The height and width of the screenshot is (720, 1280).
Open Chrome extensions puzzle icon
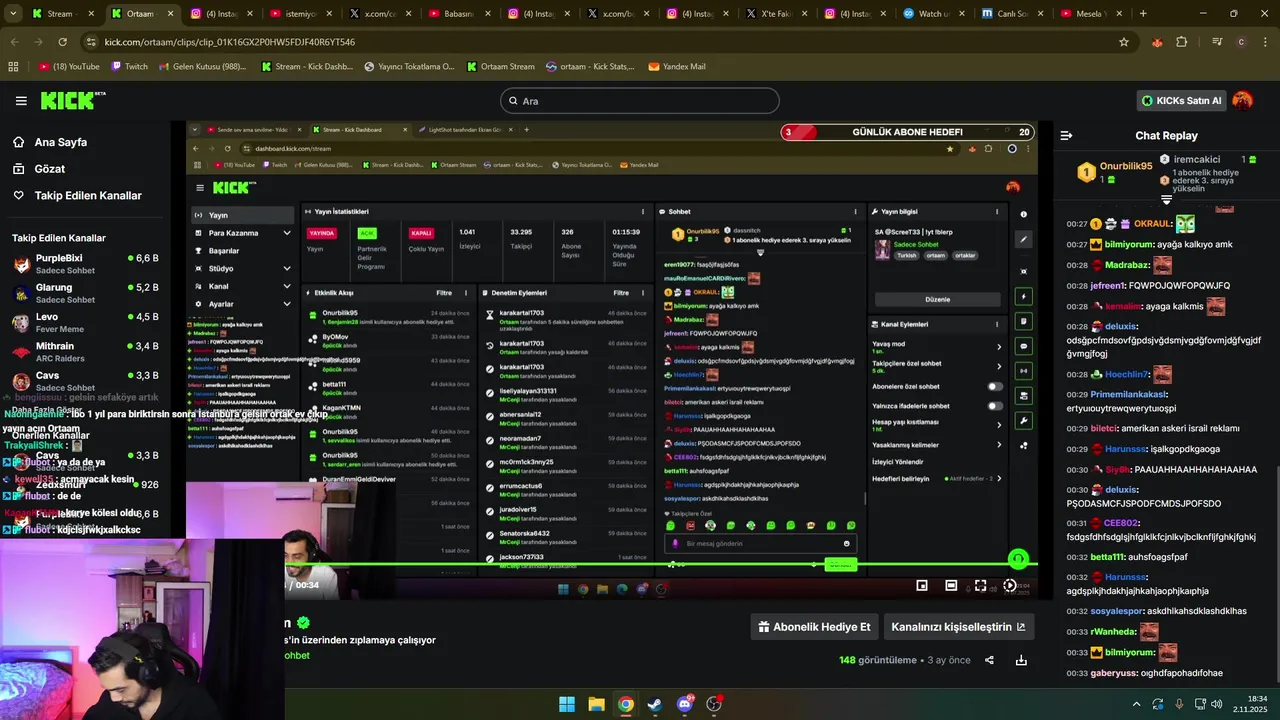[x=1182, y=42]
